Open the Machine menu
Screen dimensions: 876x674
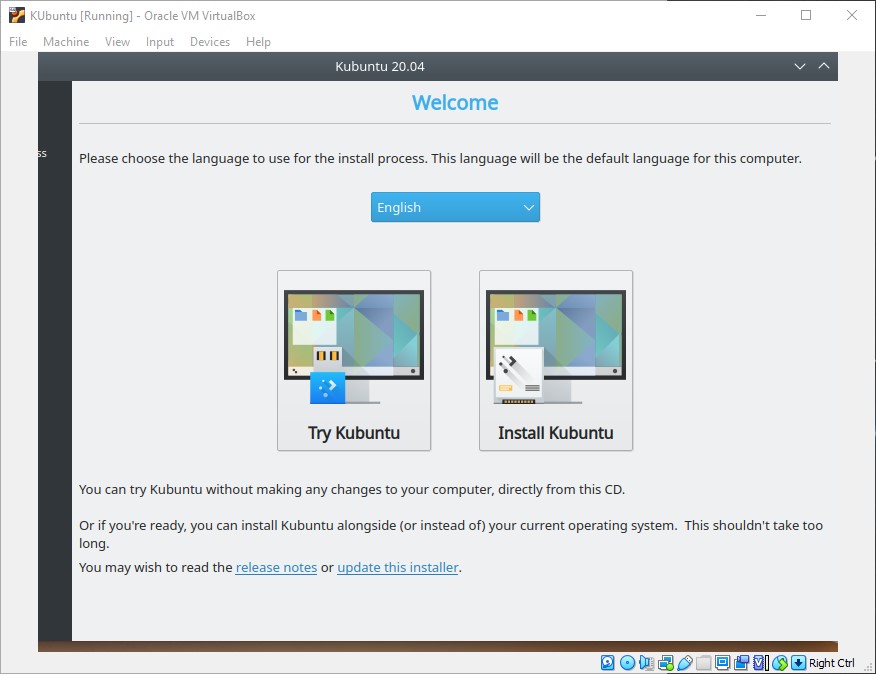coord(66,42)
